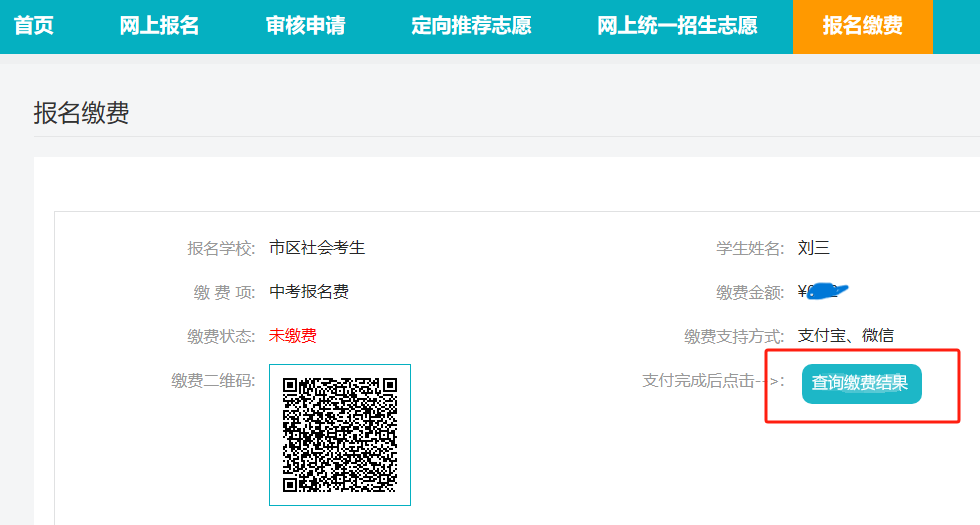Select the 网上统一招生志愿 tab
The image size is (980, 525).
tap(677, 26)
